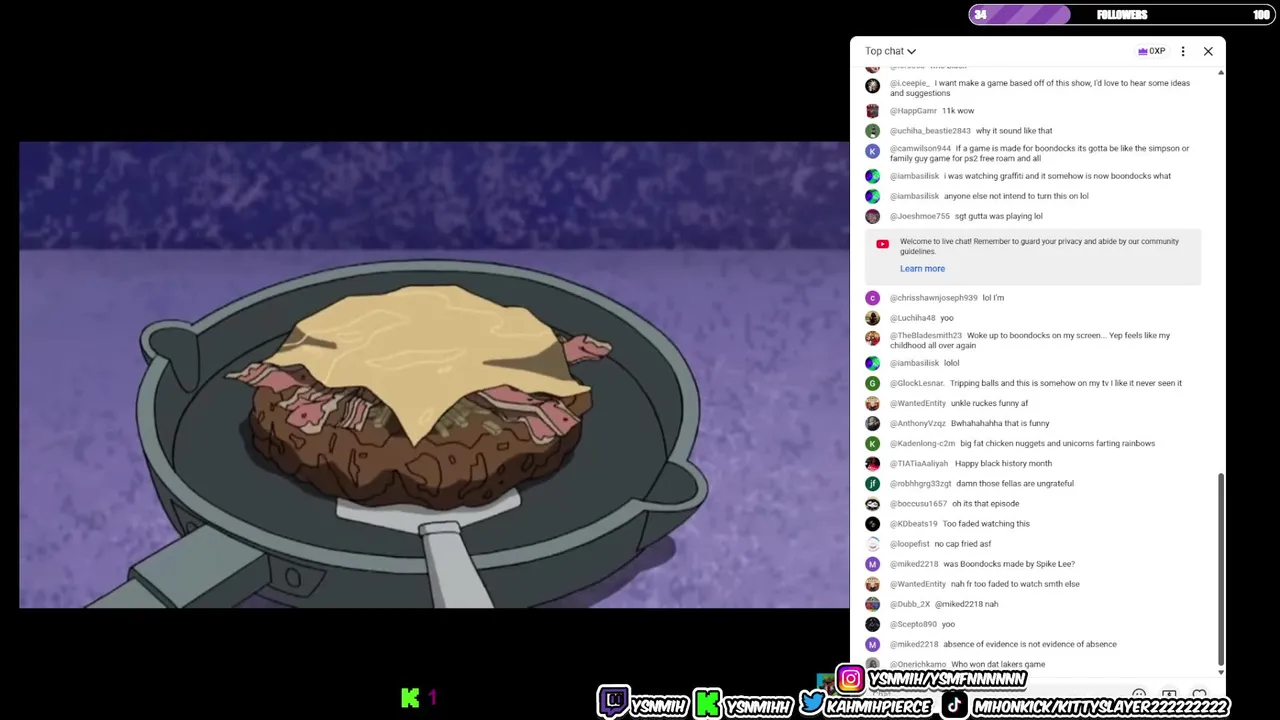Click username @KDbeats19

click(914, 524)
